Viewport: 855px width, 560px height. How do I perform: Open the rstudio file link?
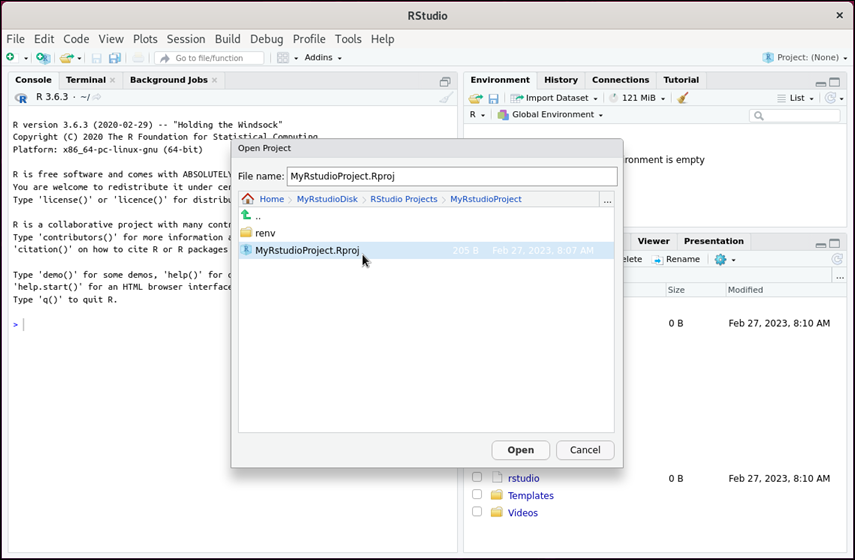[x=523, y=478]
